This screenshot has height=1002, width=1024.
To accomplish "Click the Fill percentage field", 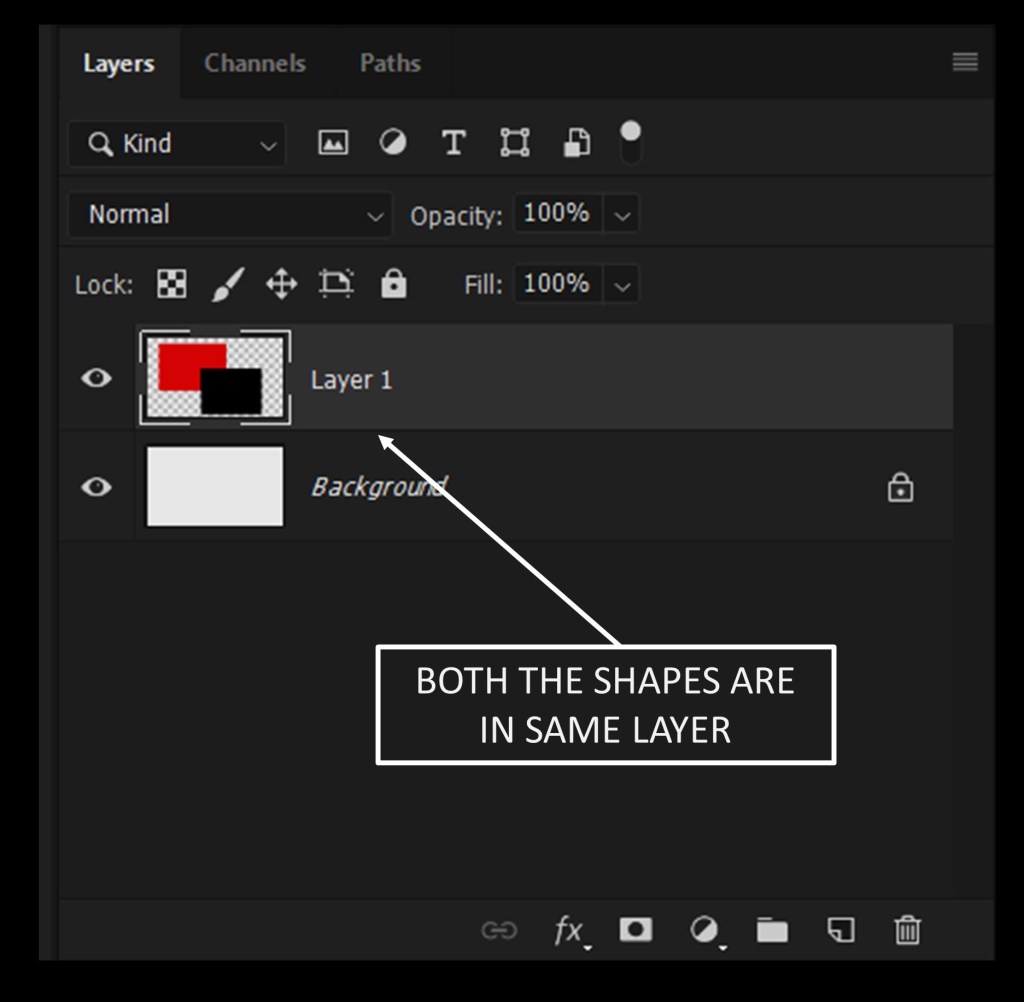I will (x=557, y=284).
